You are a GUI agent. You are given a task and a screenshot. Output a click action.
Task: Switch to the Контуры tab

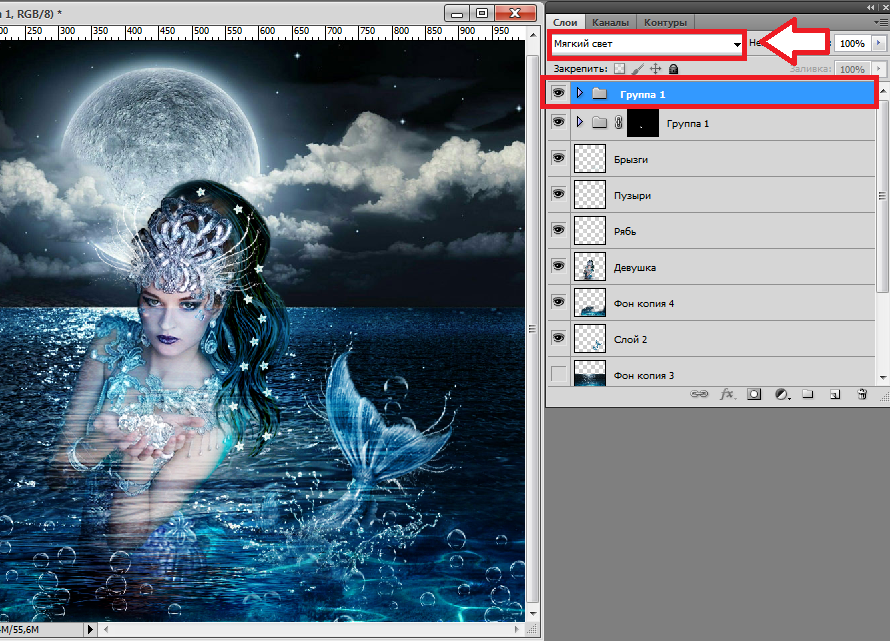coord(665,22)
